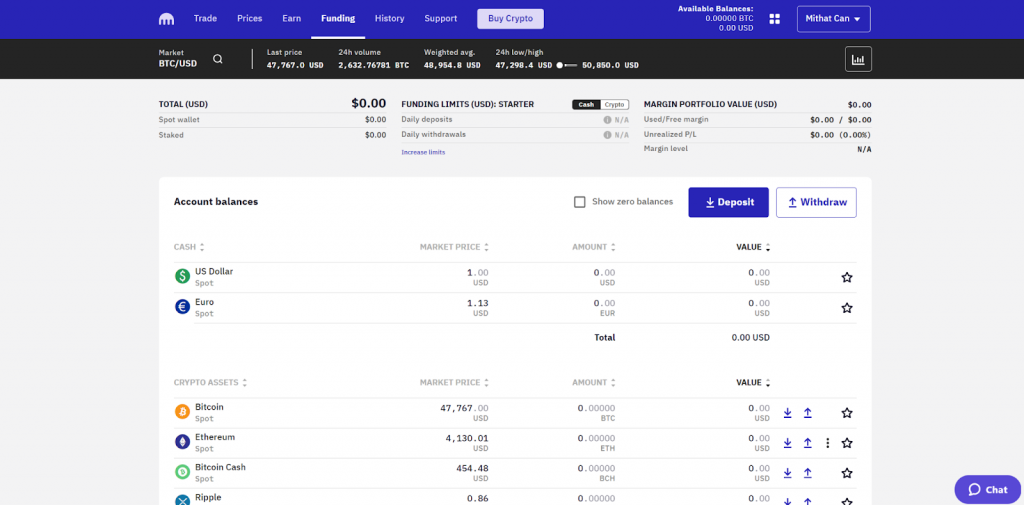Click the Withdraw button
The image size is (1024, 505).
[816, 203]
